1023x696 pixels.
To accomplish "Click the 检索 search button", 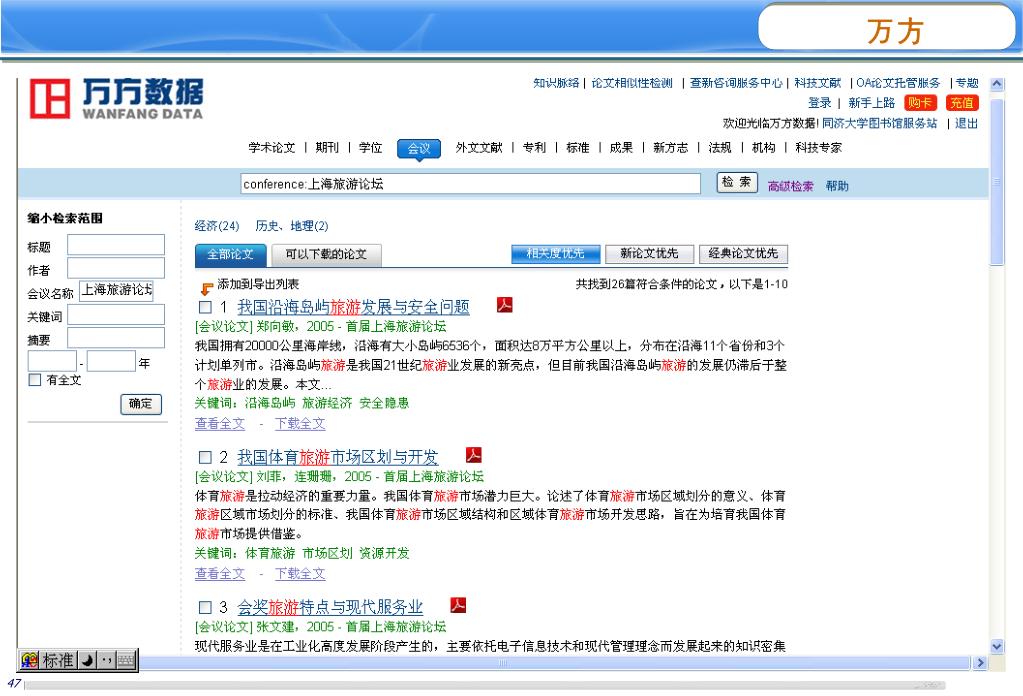I will point(737,182).
